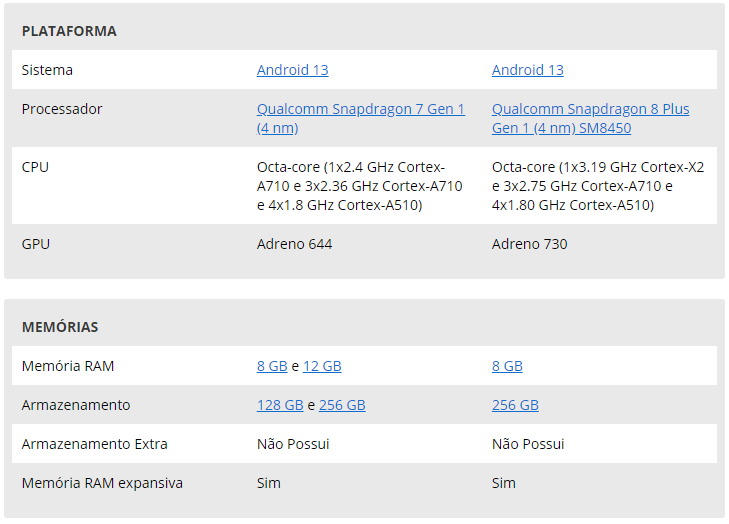Click the CPU text with 1x2.4 GHz

(x=359, y=186)
